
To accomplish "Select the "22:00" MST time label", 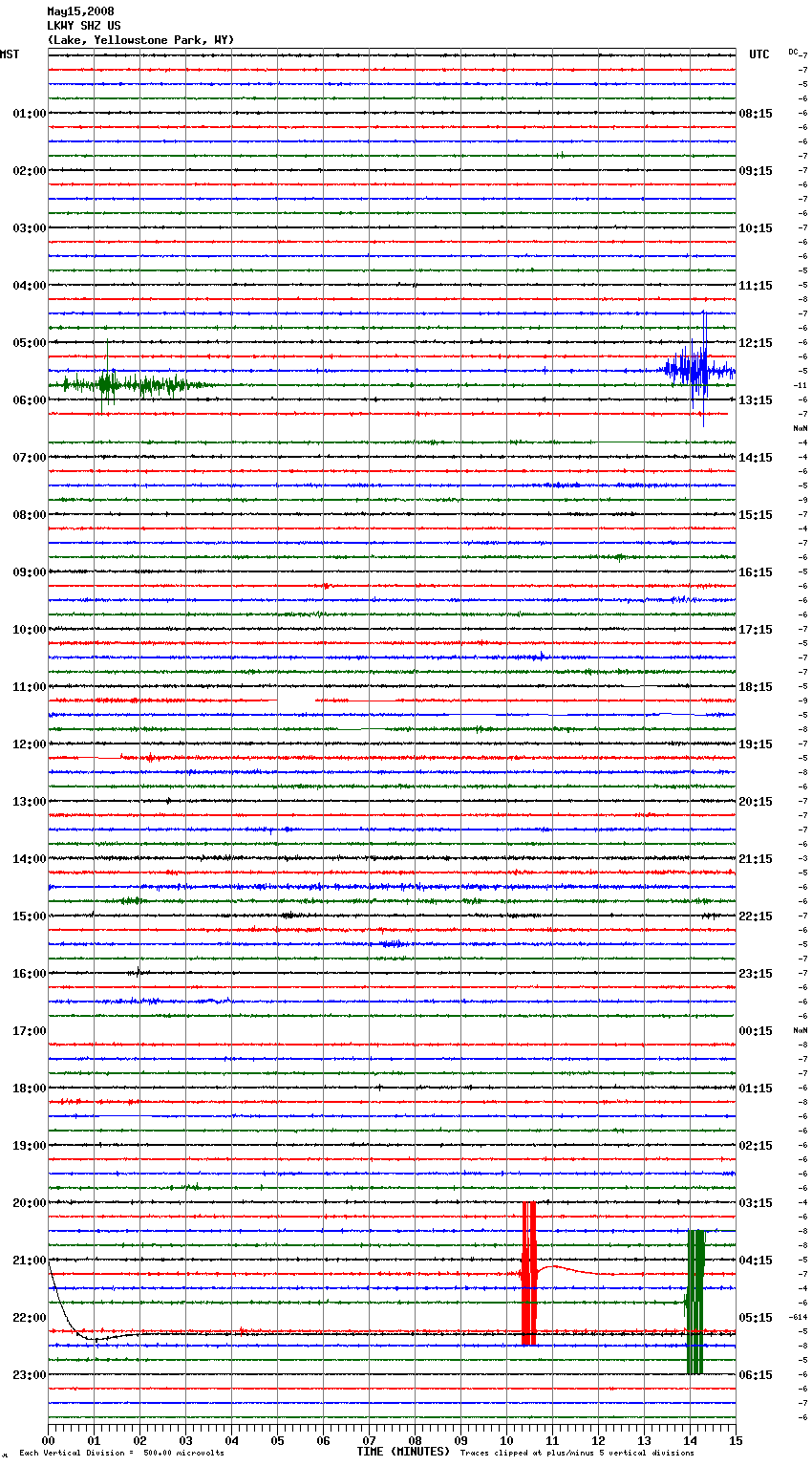I will (30, 1318).
